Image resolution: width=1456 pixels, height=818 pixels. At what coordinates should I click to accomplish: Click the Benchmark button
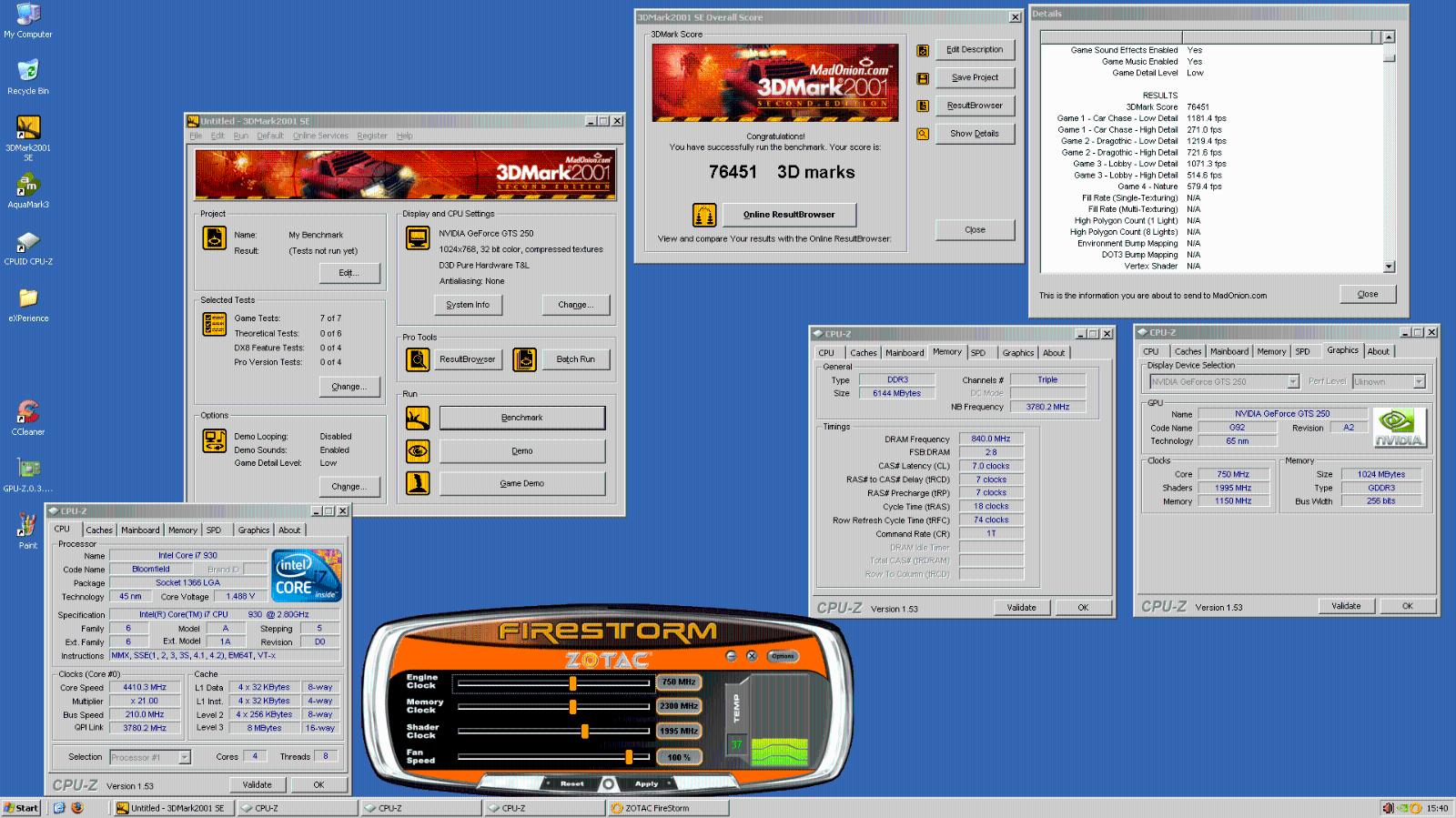pos(522,418)
